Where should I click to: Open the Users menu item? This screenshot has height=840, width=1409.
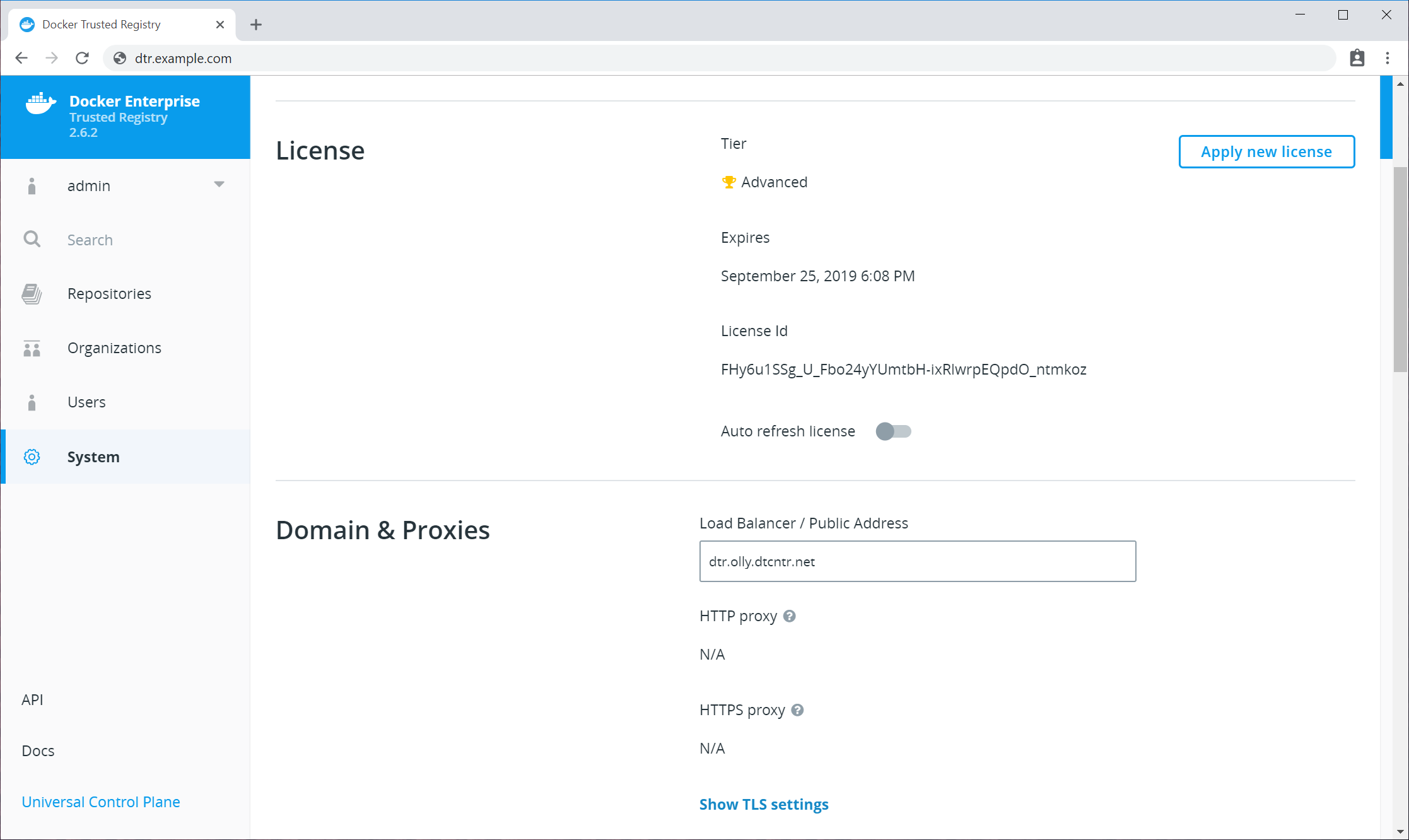point(86,402)
